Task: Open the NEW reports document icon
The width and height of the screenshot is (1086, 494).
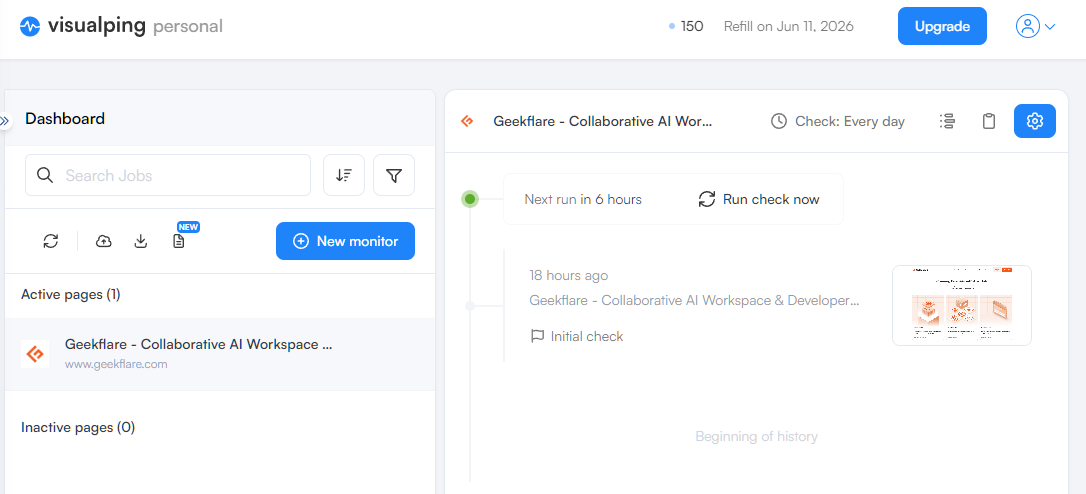Action: (179, 241)
